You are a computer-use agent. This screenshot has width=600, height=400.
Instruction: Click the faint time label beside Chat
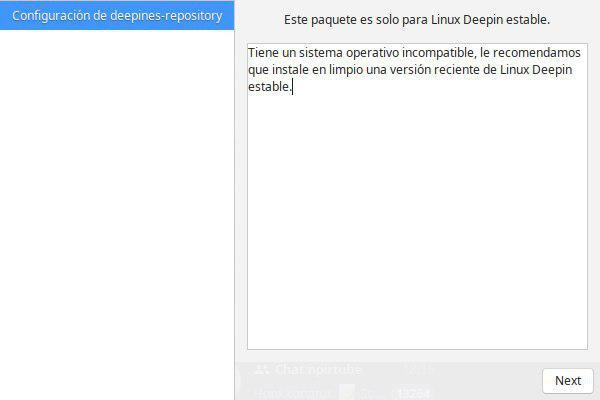(411, 369)
